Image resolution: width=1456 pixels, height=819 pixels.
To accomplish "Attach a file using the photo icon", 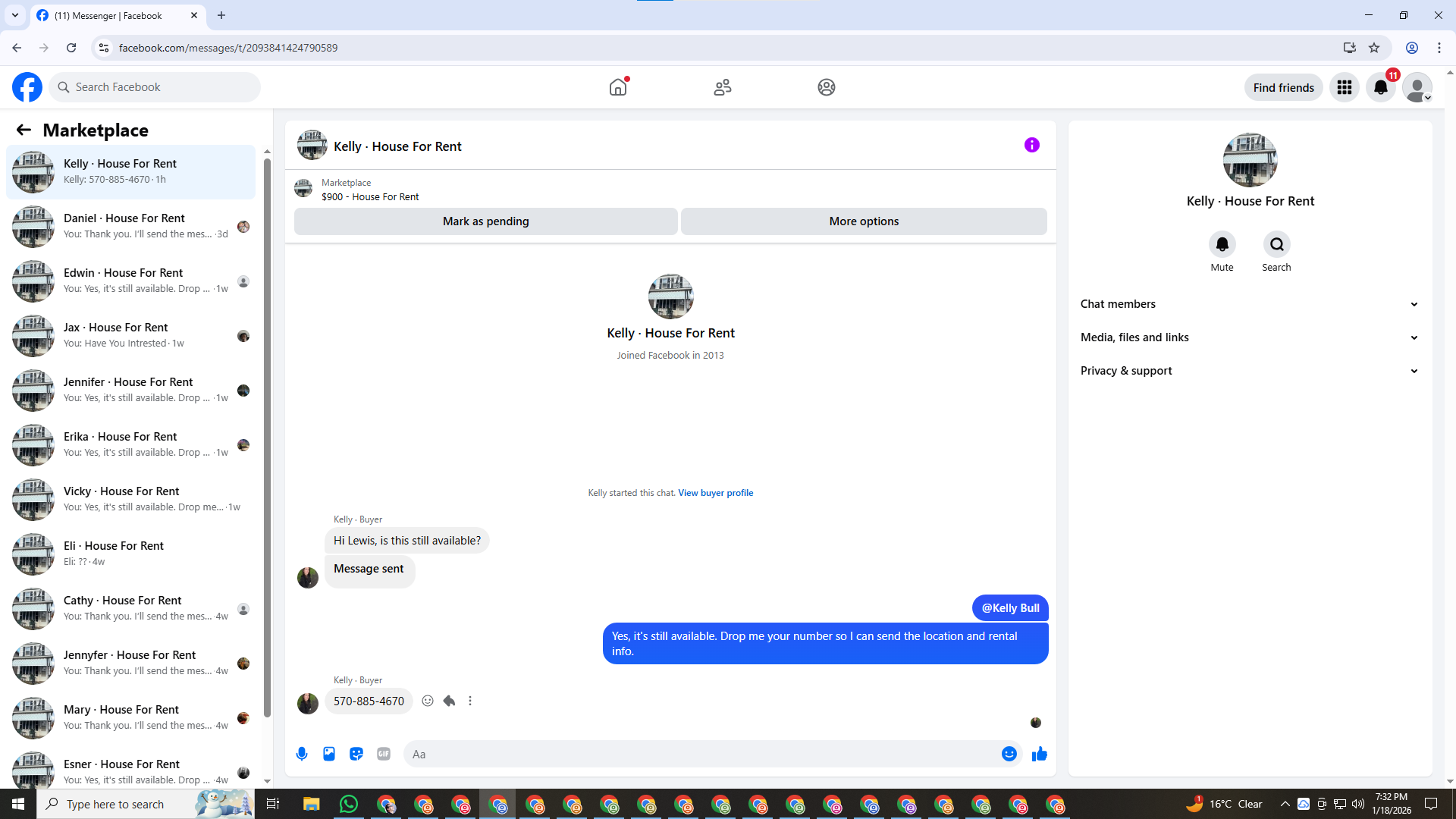I will 329,754.
